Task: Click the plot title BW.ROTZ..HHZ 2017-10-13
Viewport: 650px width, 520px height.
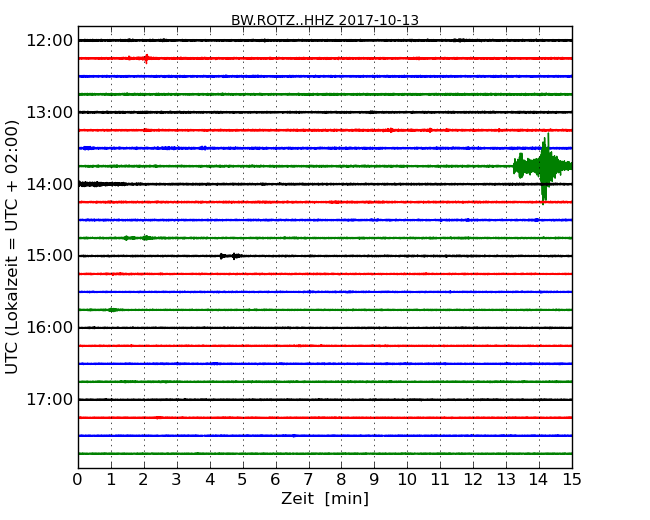Action: click(325, 20)
